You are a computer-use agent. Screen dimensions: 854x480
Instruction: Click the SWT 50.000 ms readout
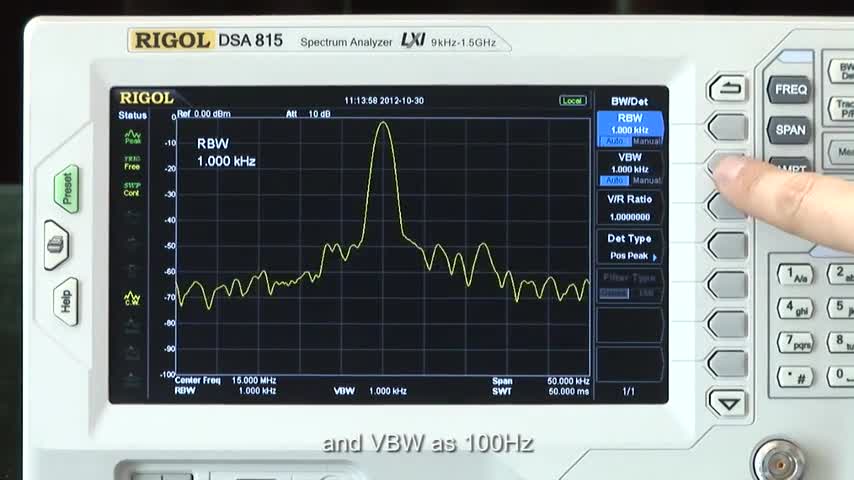[541, 391]
